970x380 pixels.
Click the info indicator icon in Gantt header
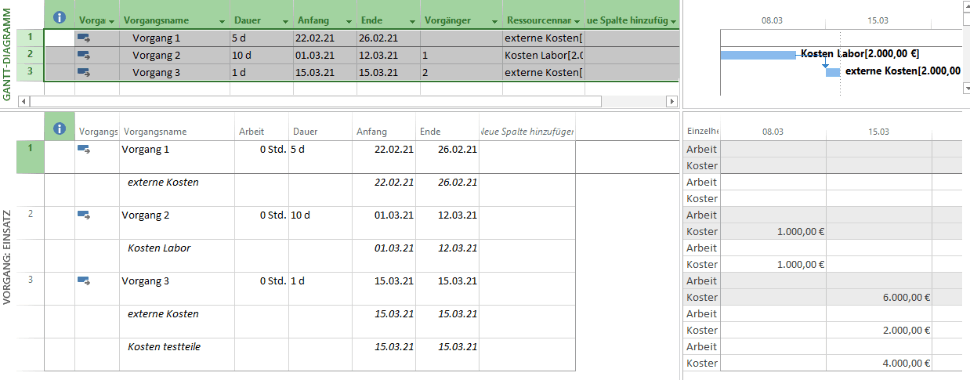[59, 18]
